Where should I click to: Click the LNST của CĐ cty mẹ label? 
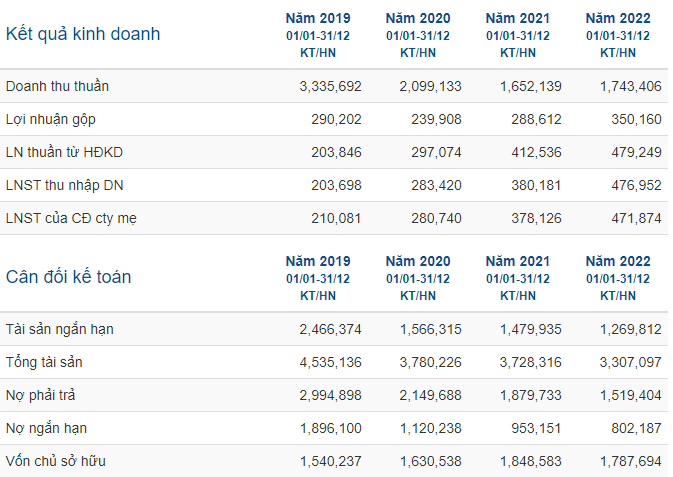[71, 219]
